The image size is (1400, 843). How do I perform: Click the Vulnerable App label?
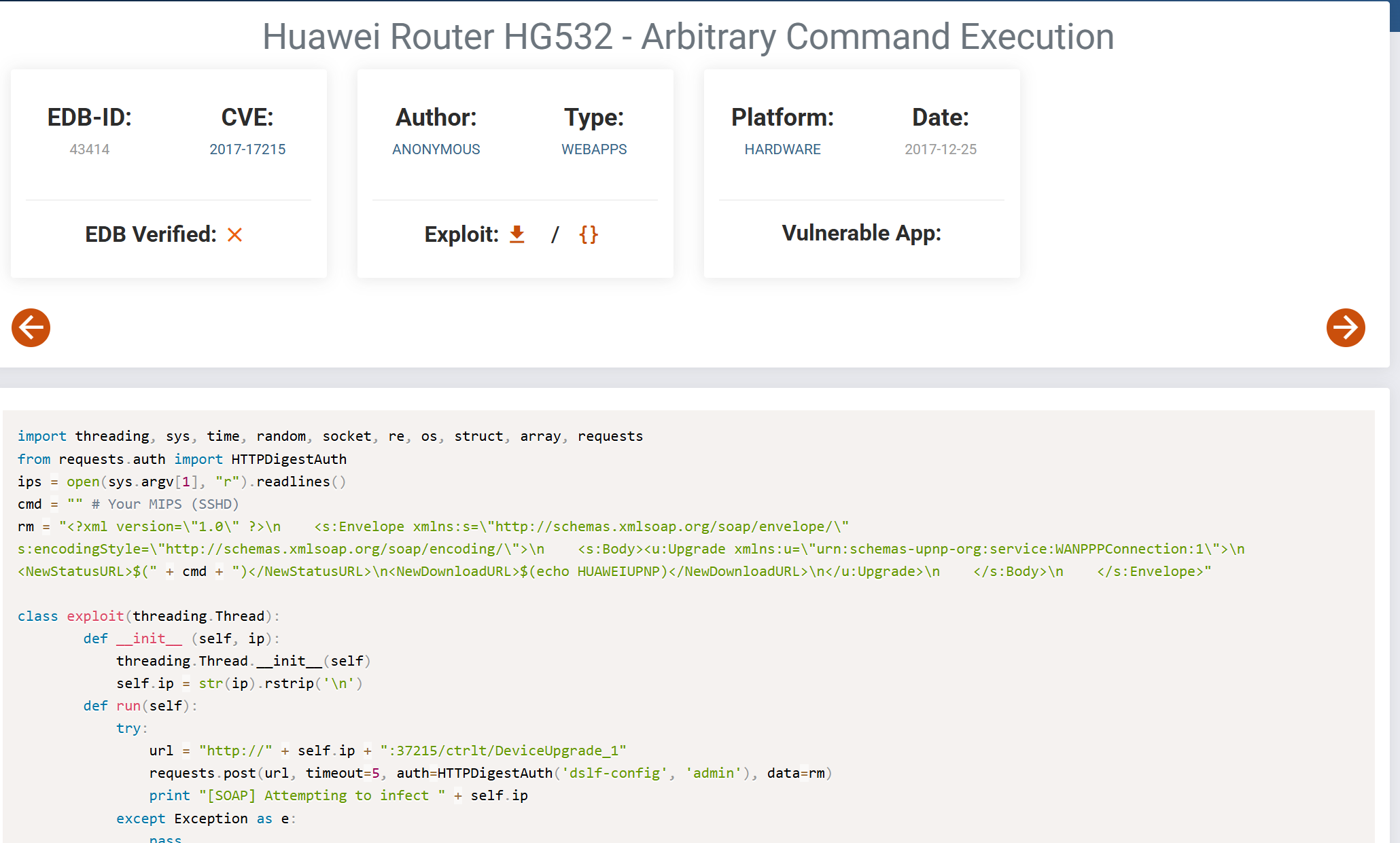point(861,233)
